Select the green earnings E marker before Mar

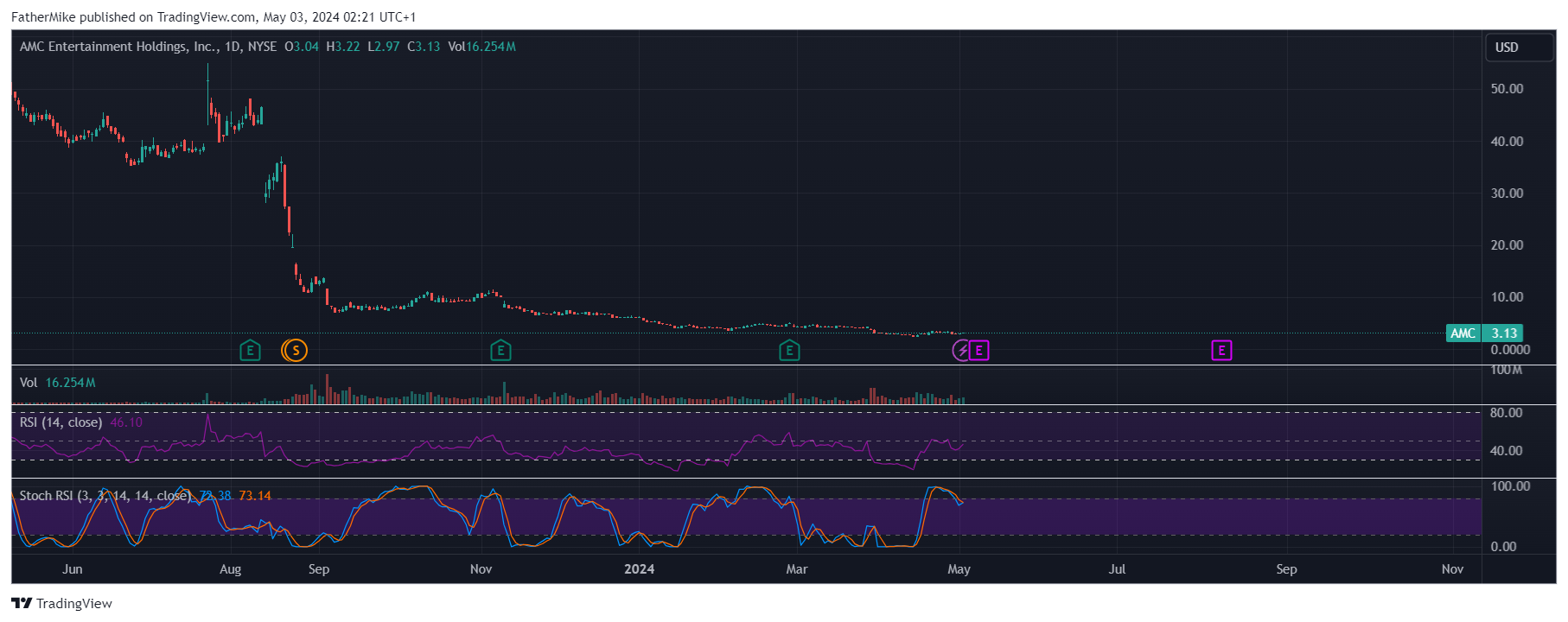pos(789,350)
